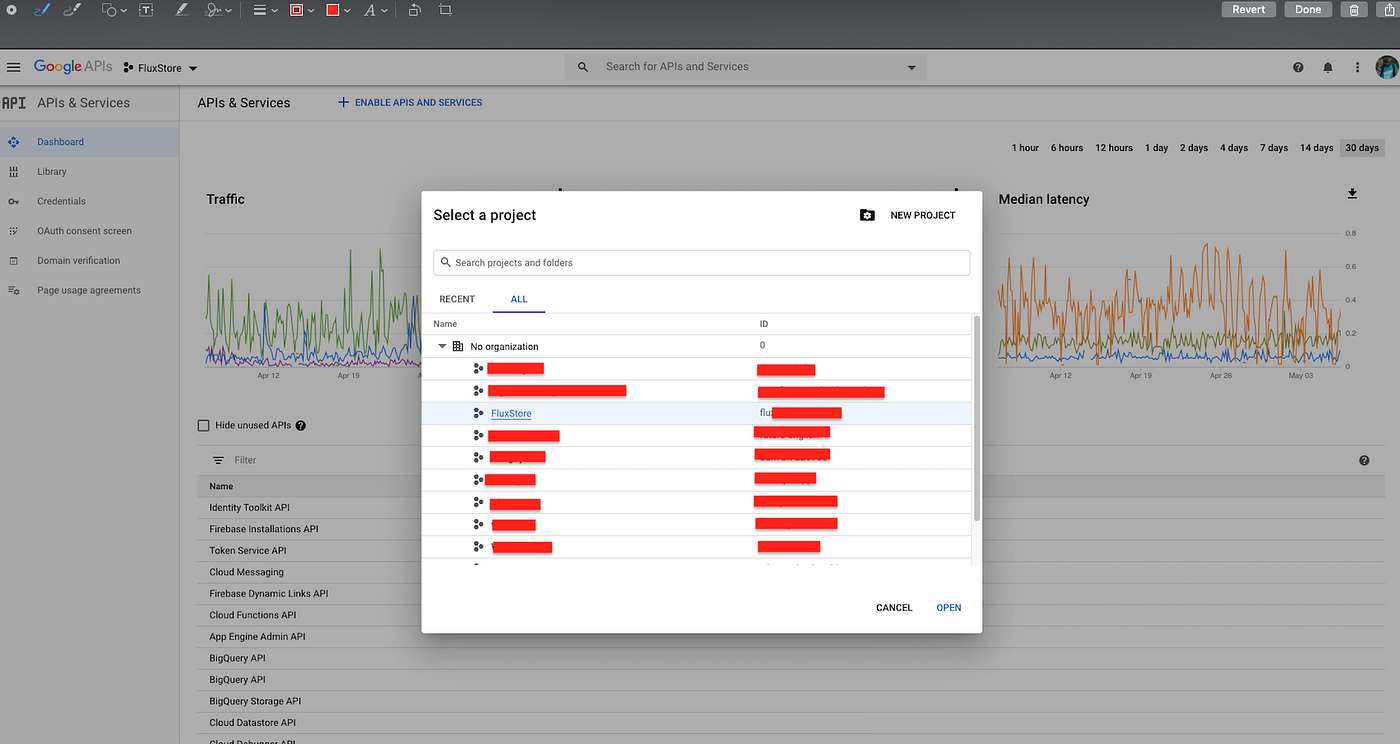The height and width of the screenshot is (744, 1400).
Task: Collapse the No organization tree node
Action: (442, 346)
